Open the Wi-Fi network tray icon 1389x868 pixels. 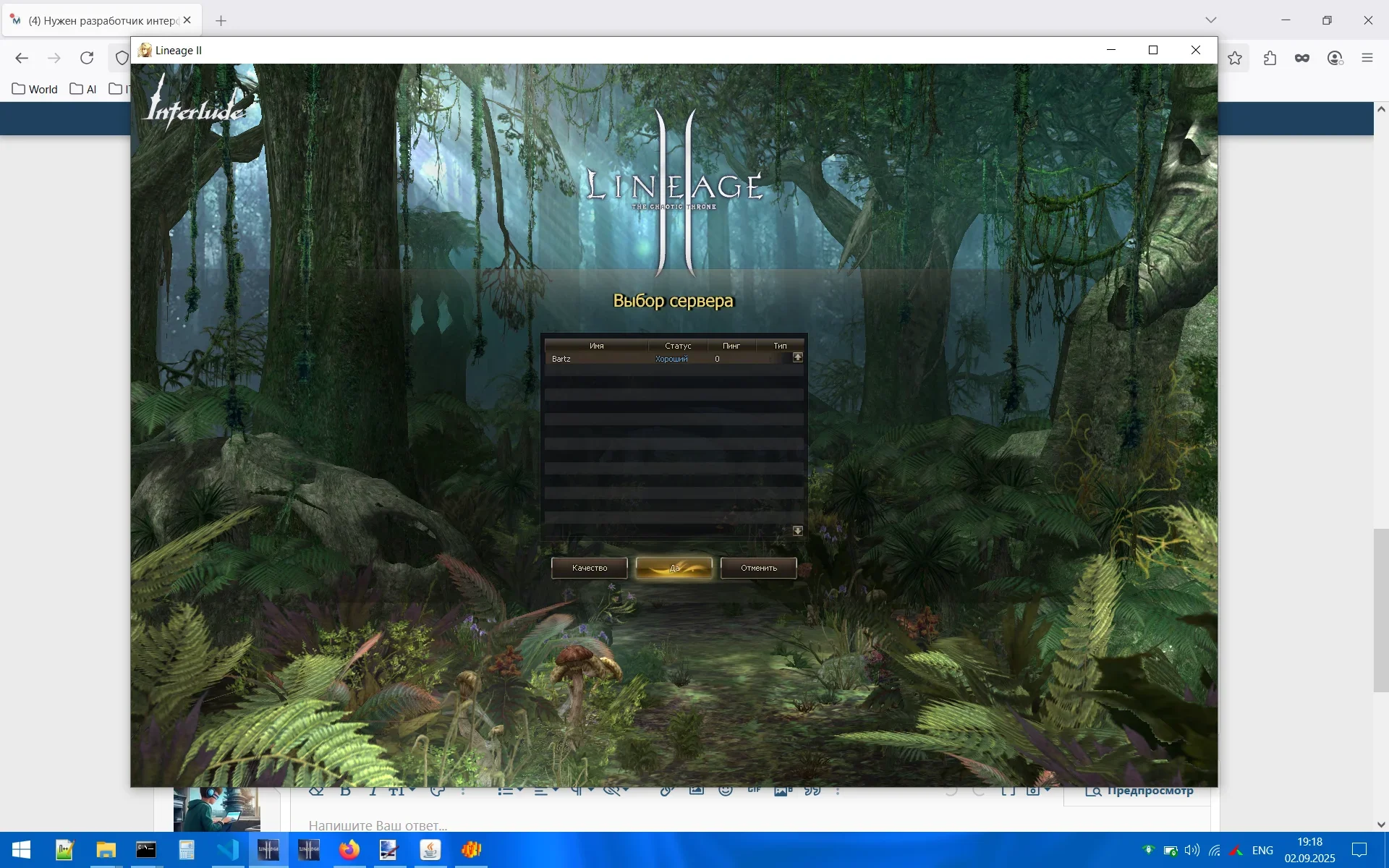click(1214, 850)
